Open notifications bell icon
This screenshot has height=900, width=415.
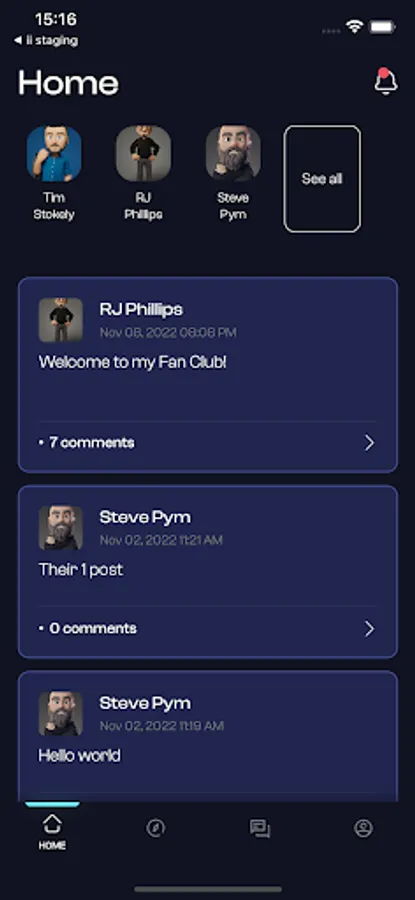(x=386, y=82)
